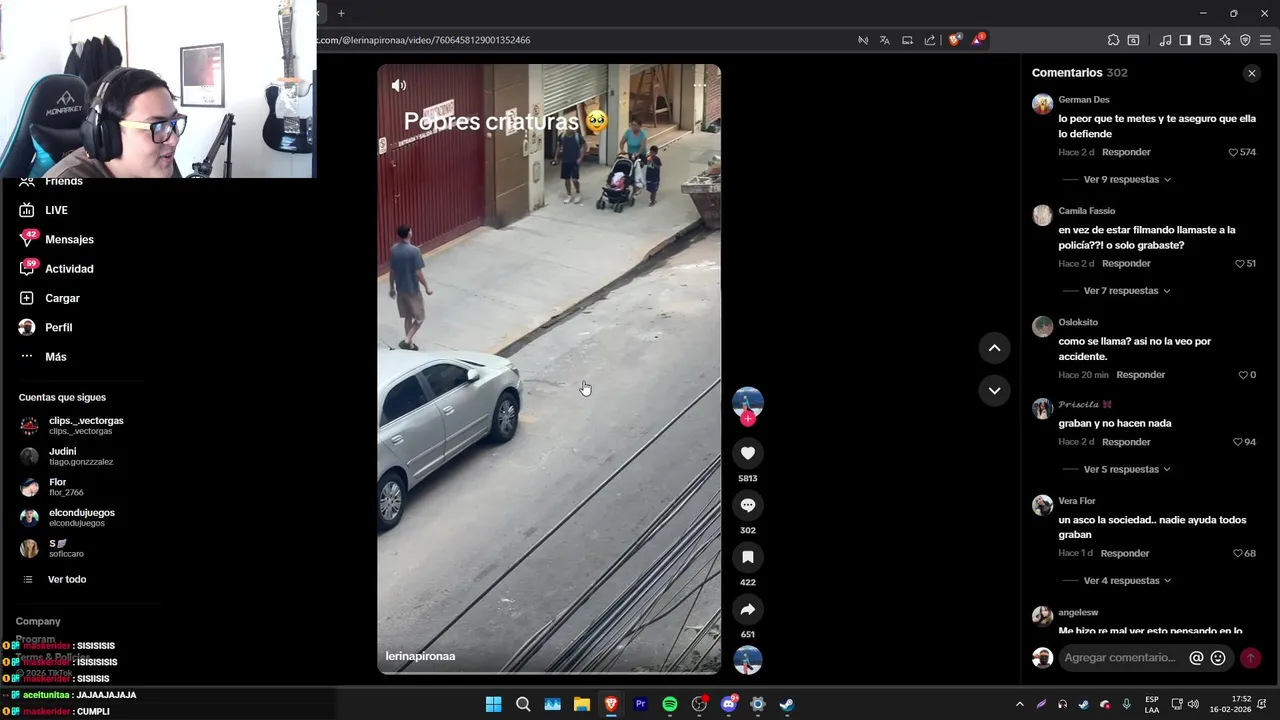Like Vera Flor's comment with 68 likes

pos(1237,553)
